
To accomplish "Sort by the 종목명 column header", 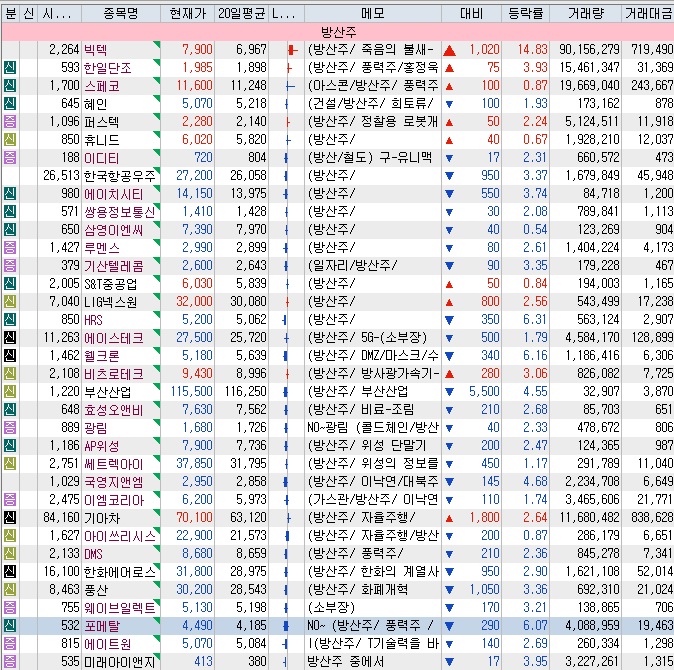I will (x=121, y=14).
